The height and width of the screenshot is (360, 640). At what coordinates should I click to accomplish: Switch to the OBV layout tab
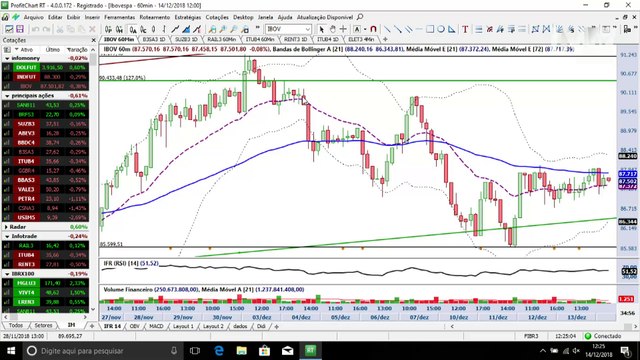click(134, 326)
